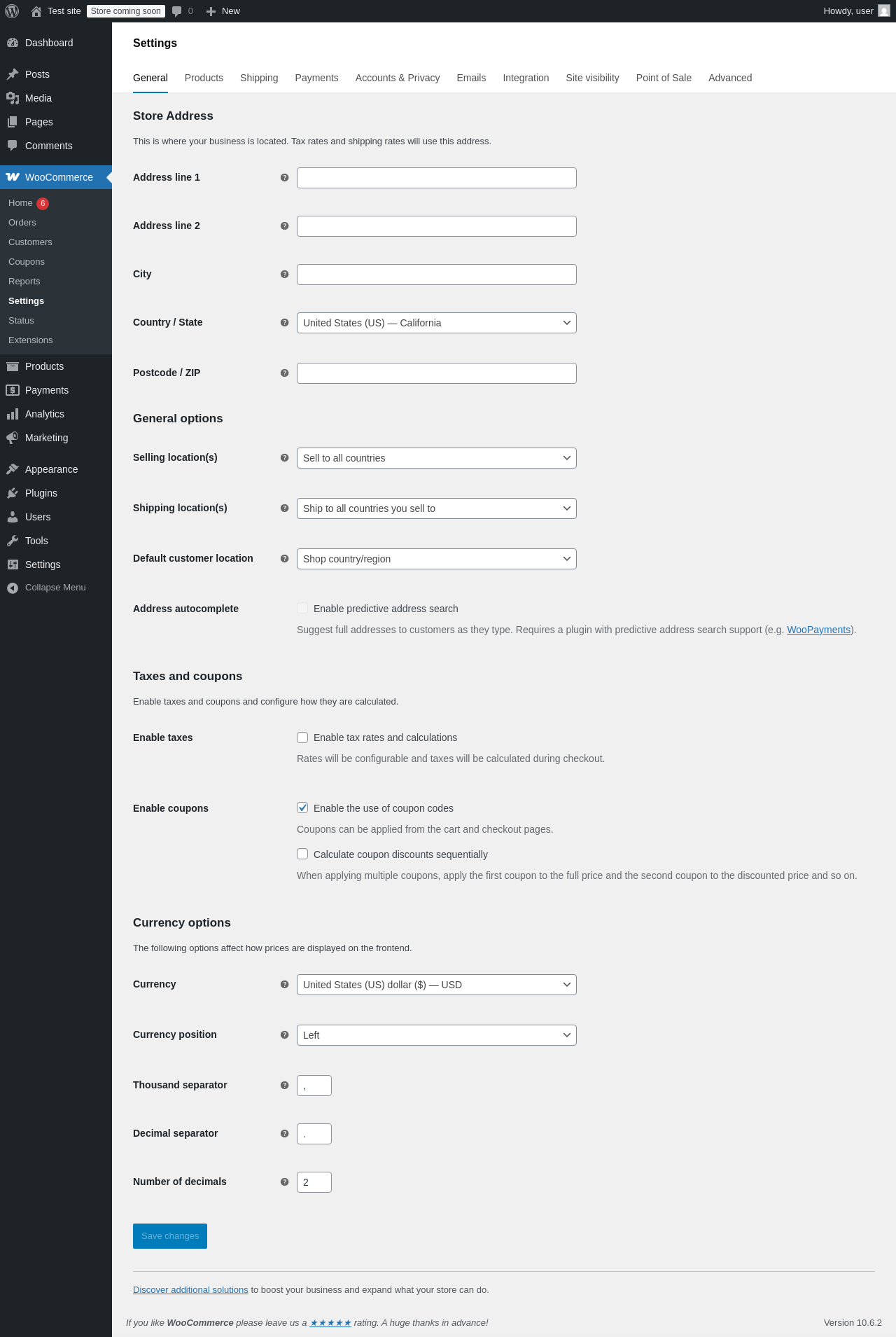Focus the Postcode / ZIP input field
The height and width of the screenshot is (1337, 896).
click(x=436, y=373)
